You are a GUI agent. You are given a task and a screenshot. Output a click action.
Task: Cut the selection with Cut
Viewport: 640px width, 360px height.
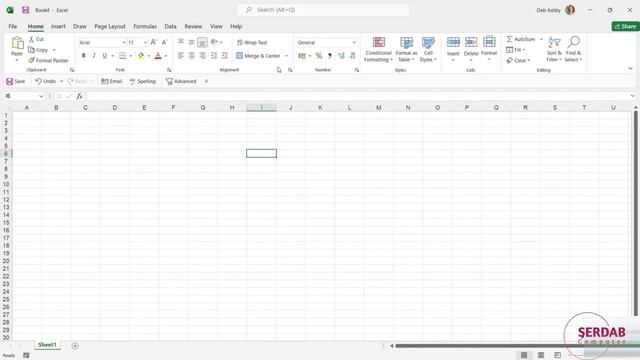[x=36, y=39]
